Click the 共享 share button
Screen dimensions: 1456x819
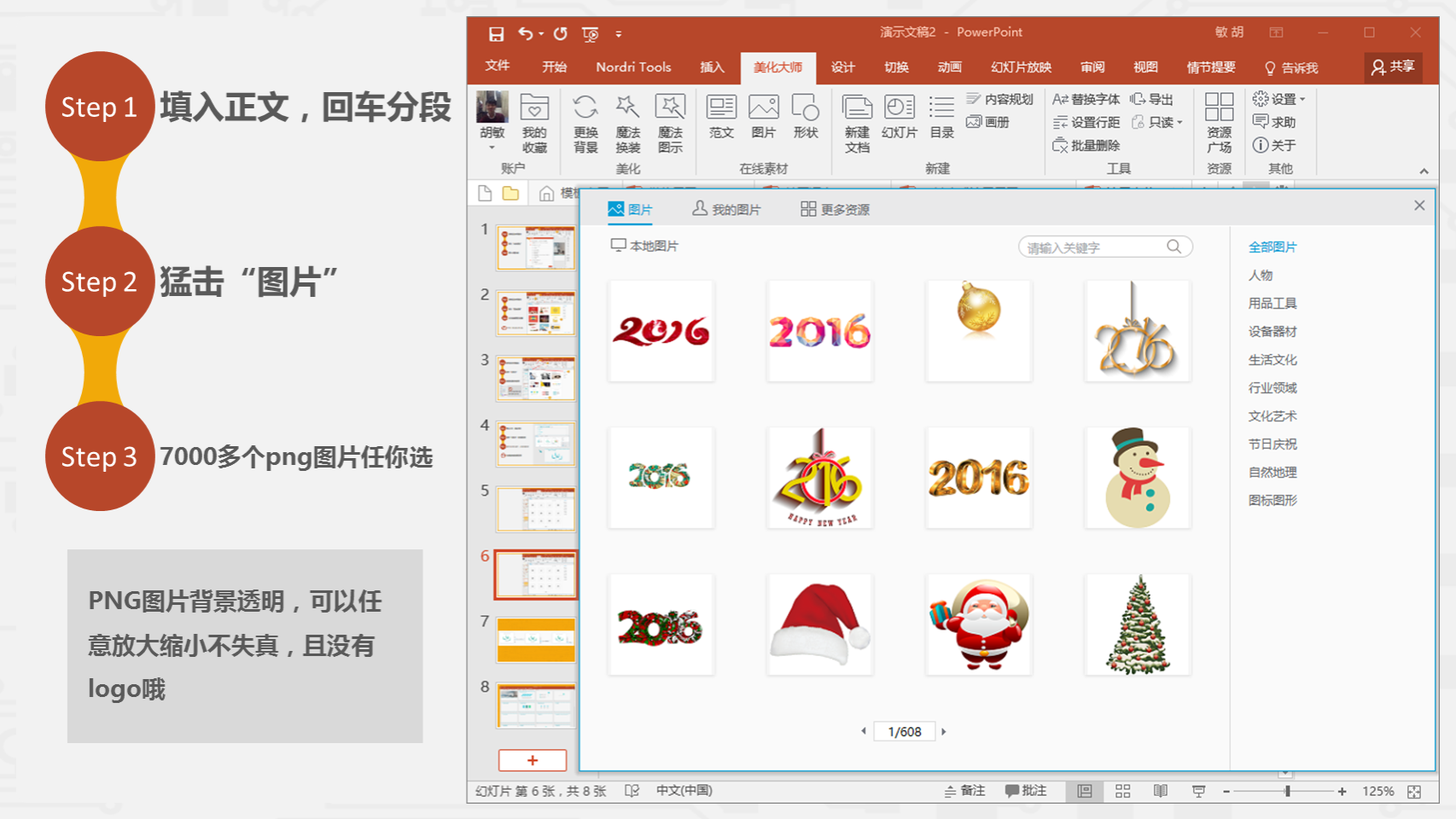pos(1393,67)
